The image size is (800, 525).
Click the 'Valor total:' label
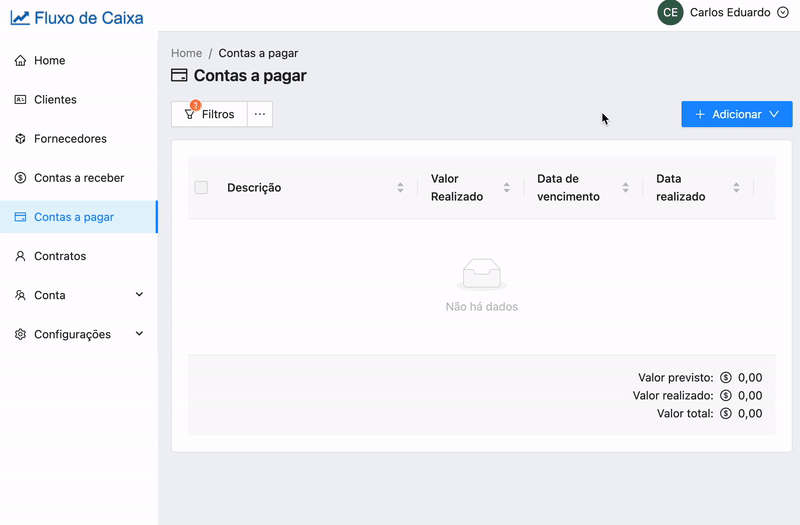[685, 413]
